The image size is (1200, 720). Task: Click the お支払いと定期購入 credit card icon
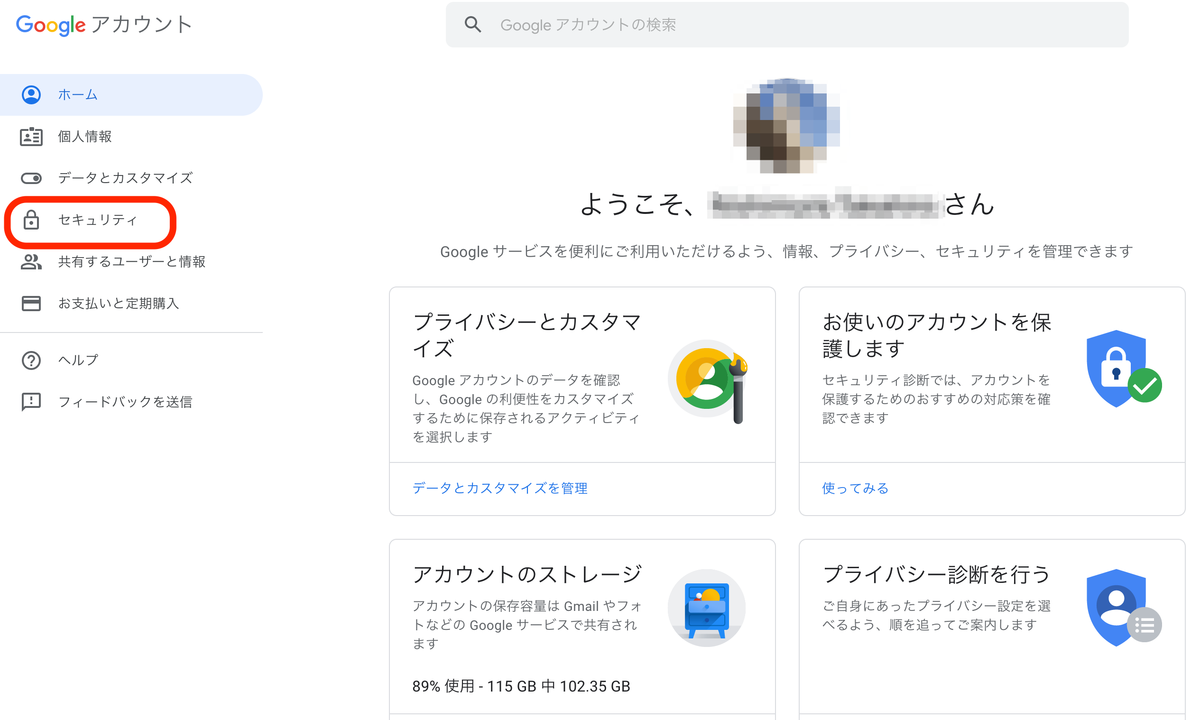point(31,303)
